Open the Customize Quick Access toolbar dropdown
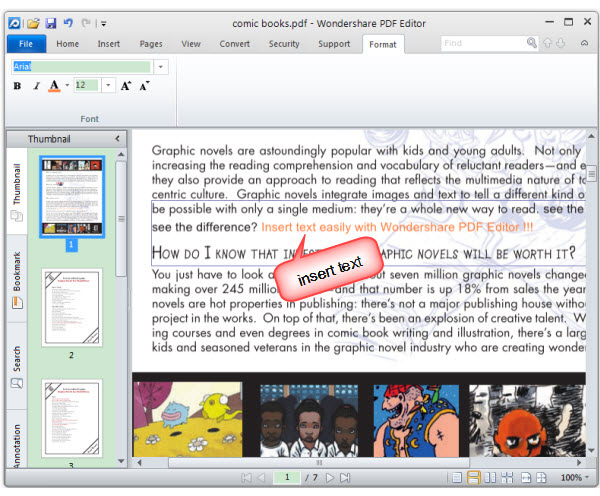Screen dimensions: 600x496 pos(103,24)
